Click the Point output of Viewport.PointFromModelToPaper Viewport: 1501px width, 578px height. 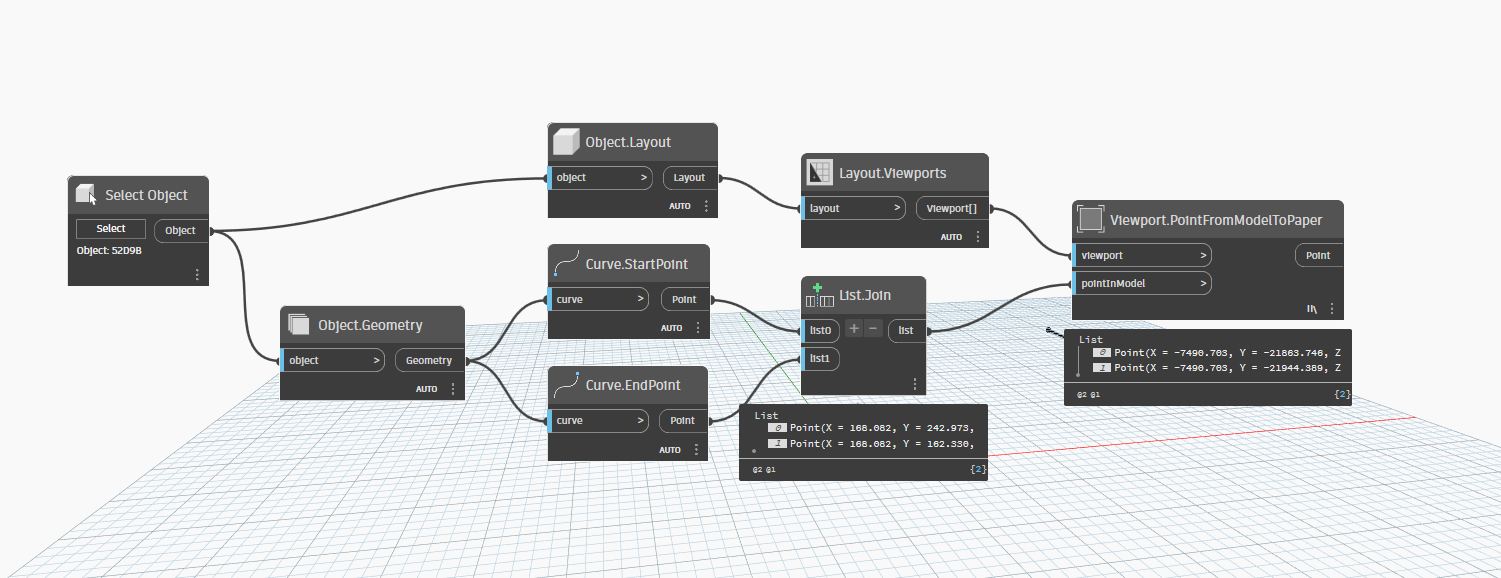(1319, 255)
